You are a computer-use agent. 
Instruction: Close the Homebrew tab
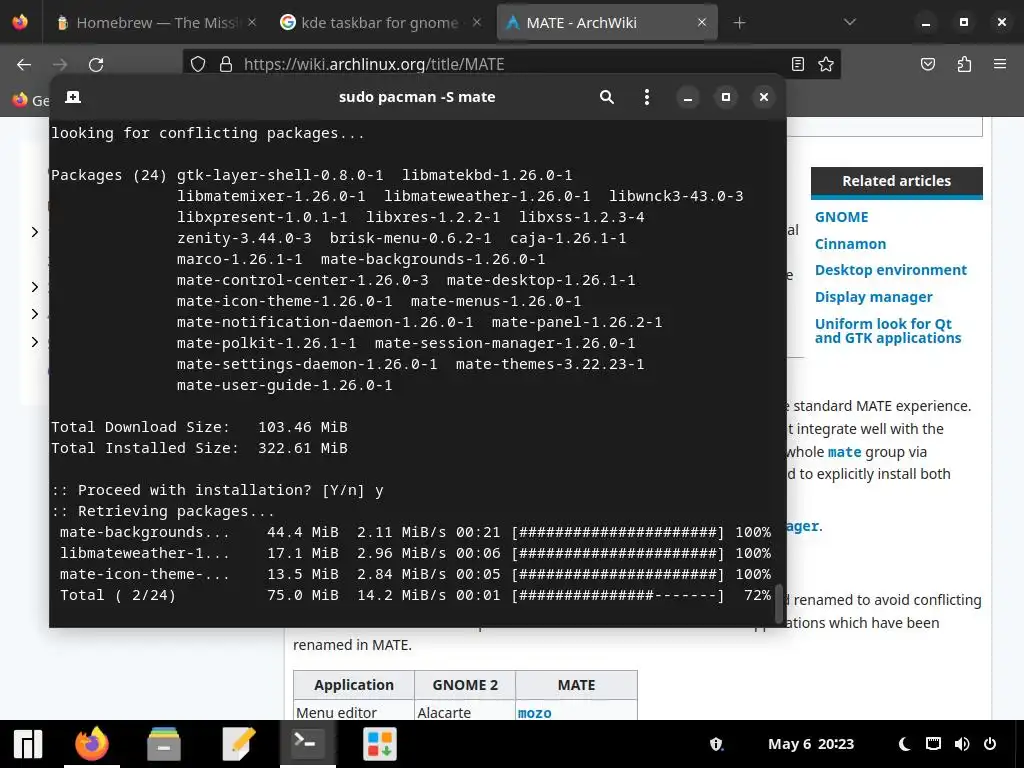(252, 22)
